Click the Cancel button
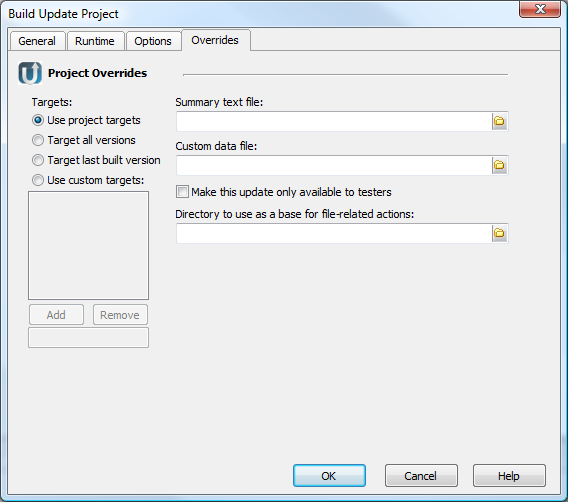Viewport: 568px width, 502px height. coord(421,476)
